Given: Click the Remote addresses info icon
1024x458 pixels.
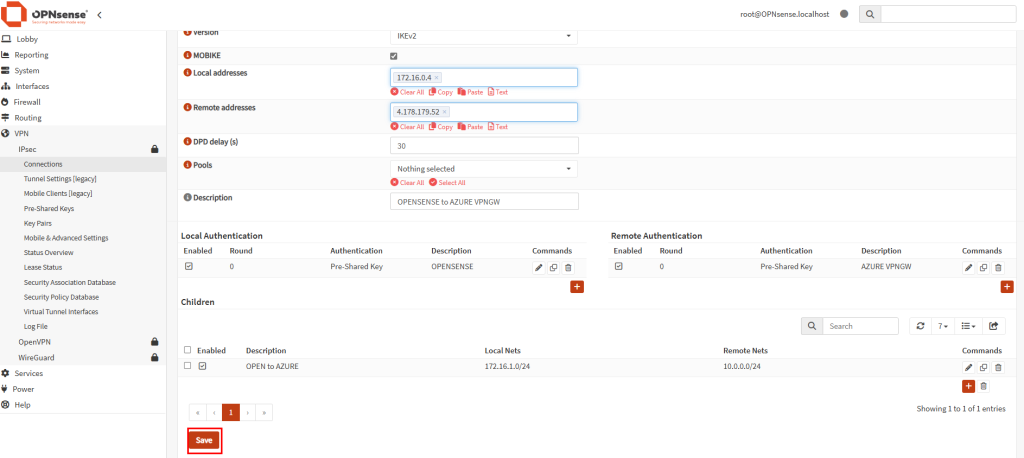Looking at the screenshot, I should 188,107.
